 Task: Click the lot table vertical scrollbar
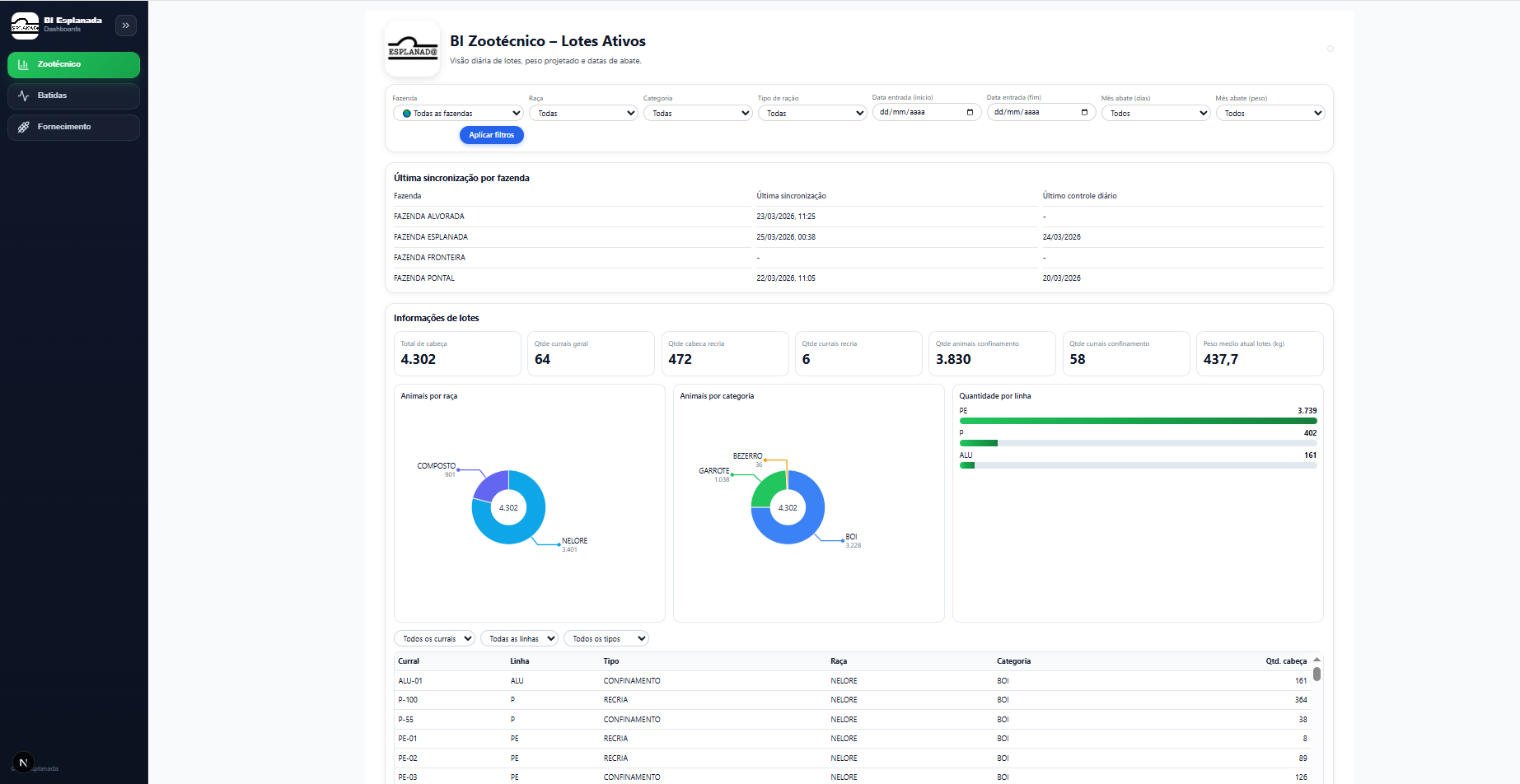click(x=1317, y=674)
